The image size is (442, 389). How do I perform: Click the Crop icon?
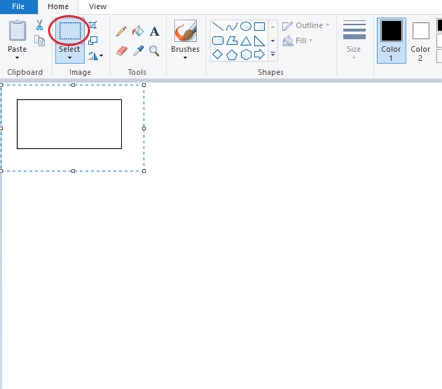coord(93,25)
